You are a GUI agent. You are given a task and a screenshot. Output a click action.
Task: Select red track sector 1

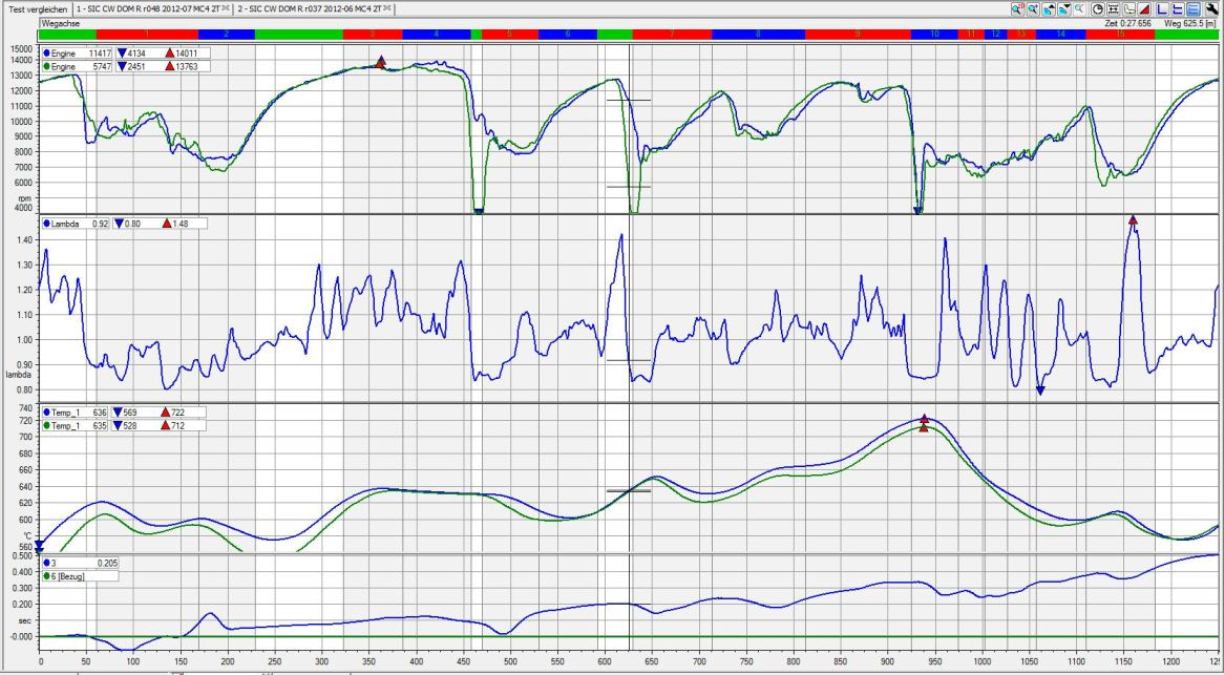click(x=147, y=34)
